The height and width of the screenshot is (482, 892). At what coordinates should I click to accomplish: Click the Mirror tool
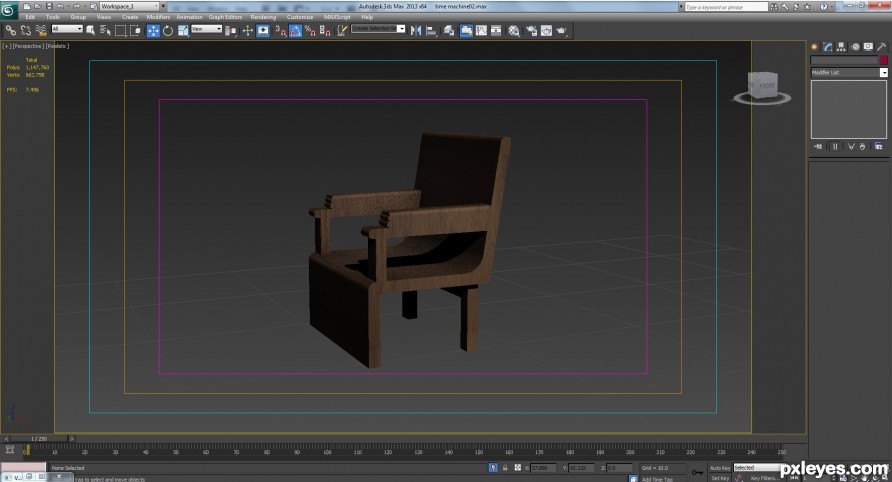point(416,31)
